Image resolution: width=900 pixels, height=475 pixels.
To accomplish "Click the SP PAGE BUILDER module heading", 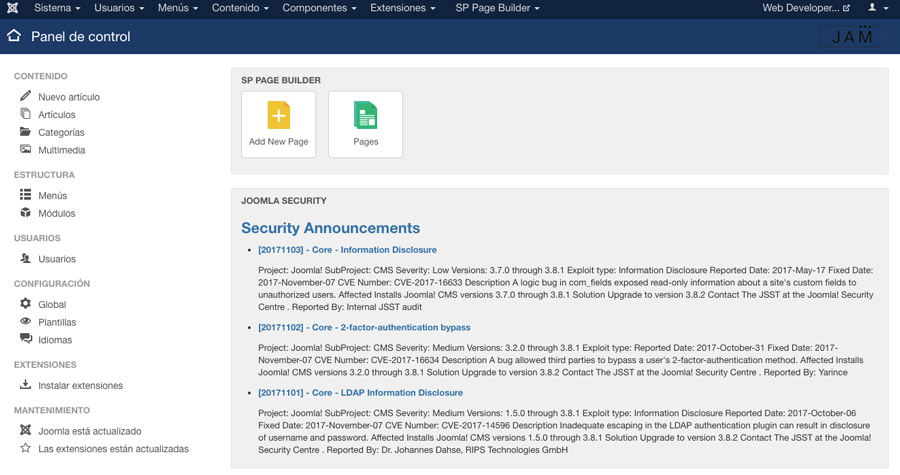I will [281, 80].
